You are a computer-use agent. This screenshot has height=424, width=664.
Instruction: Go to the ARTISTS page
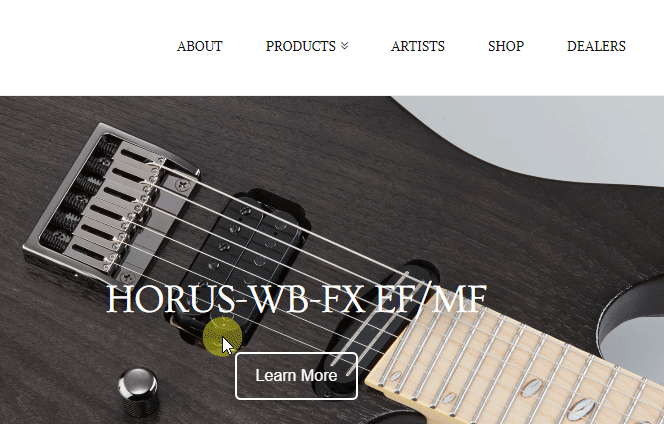click(x=418, y=46)
